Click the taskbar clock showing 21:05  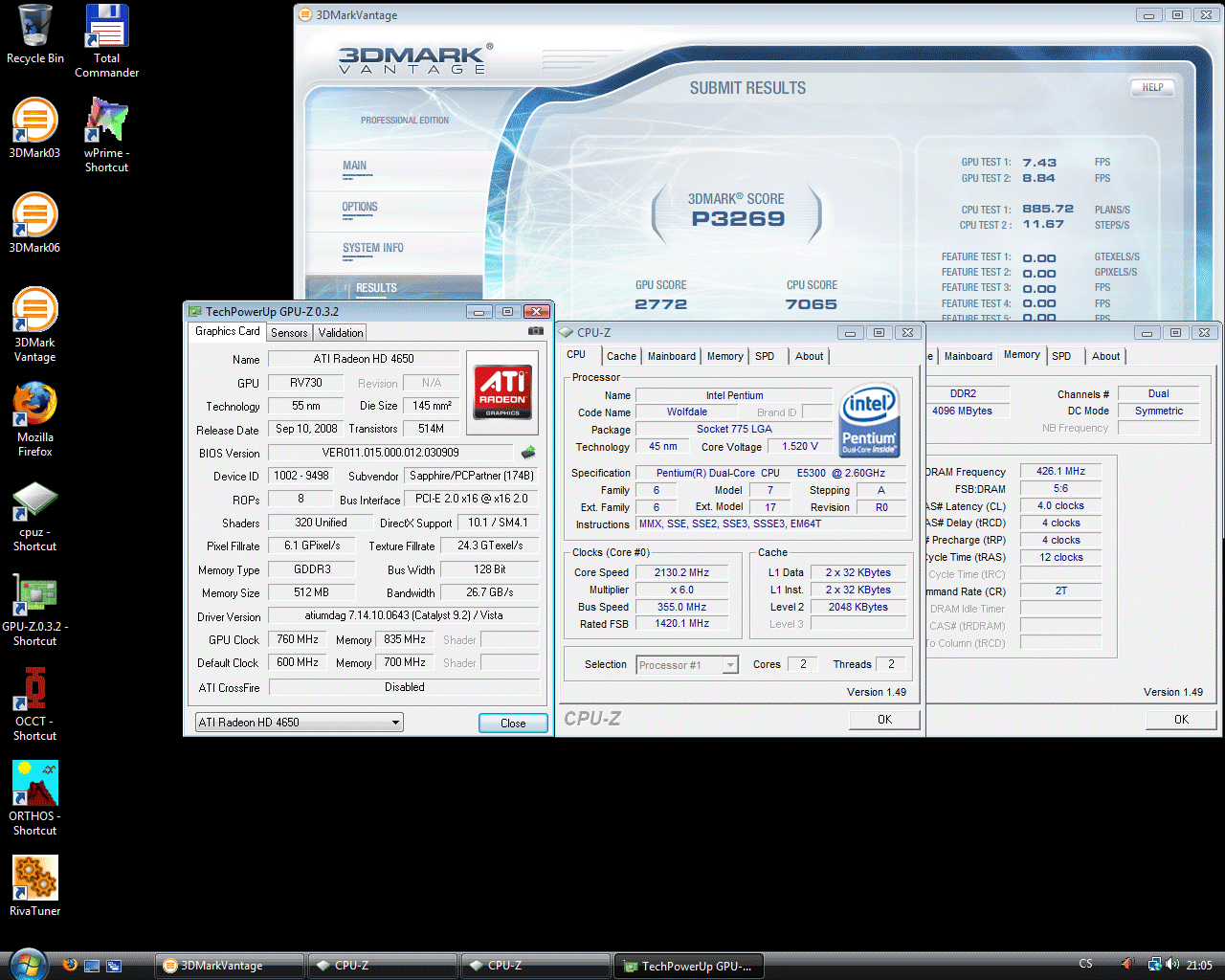click(1199, 965)
